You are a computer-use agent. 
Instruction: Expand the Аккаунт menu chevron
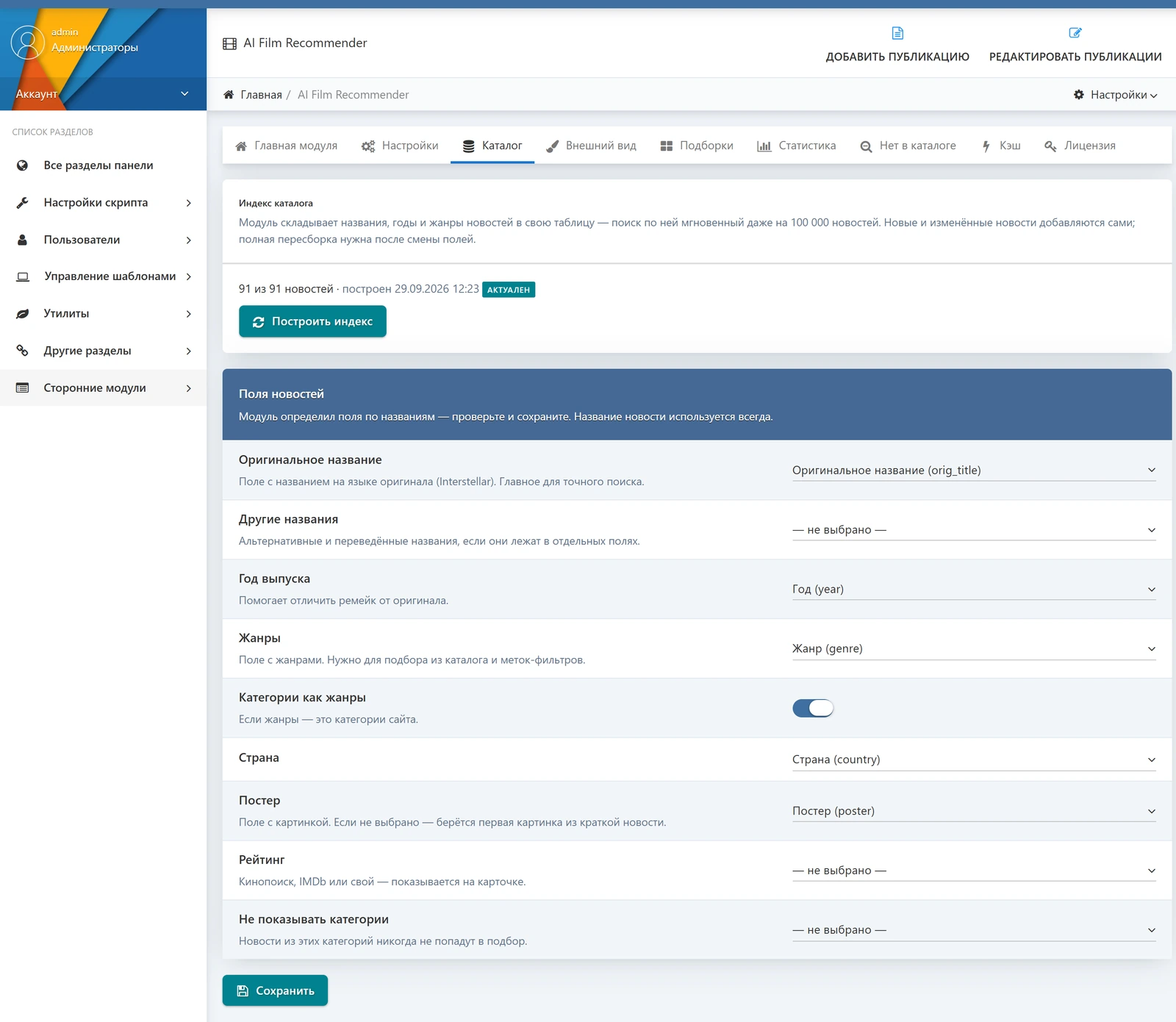pyautogui.click(x=184, y=94)
